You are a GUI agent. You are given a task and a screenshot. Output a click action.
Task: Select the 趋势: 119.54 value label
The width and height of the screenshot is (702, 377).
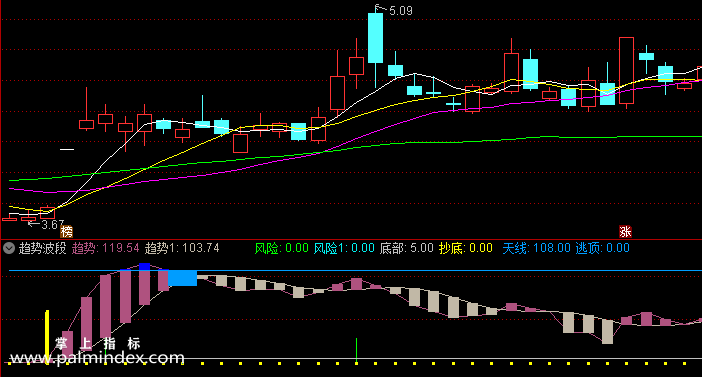click(106, 248)
